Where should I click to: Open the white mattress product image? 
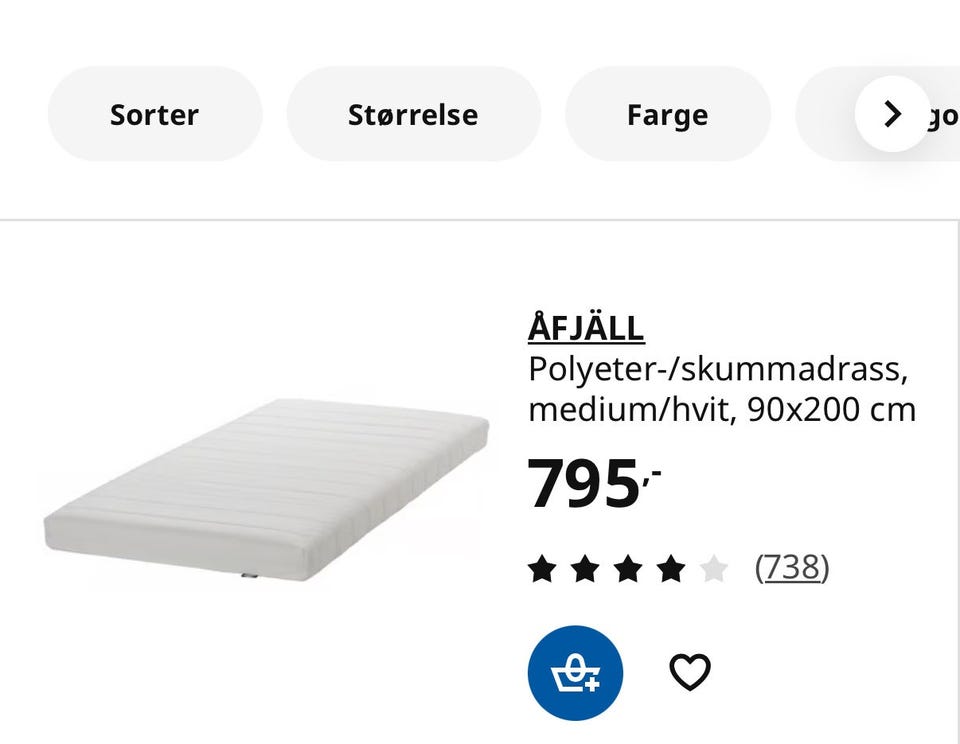click(x=266, y=489)
